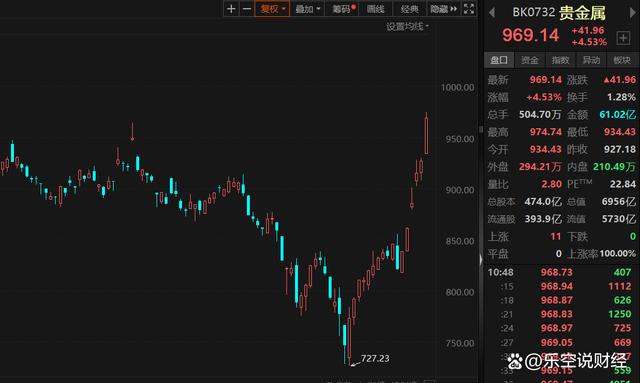Screen dimensions: 640x383
Task: Click 隐藏 to hide side panel
Action: click(x=443, y=9)
